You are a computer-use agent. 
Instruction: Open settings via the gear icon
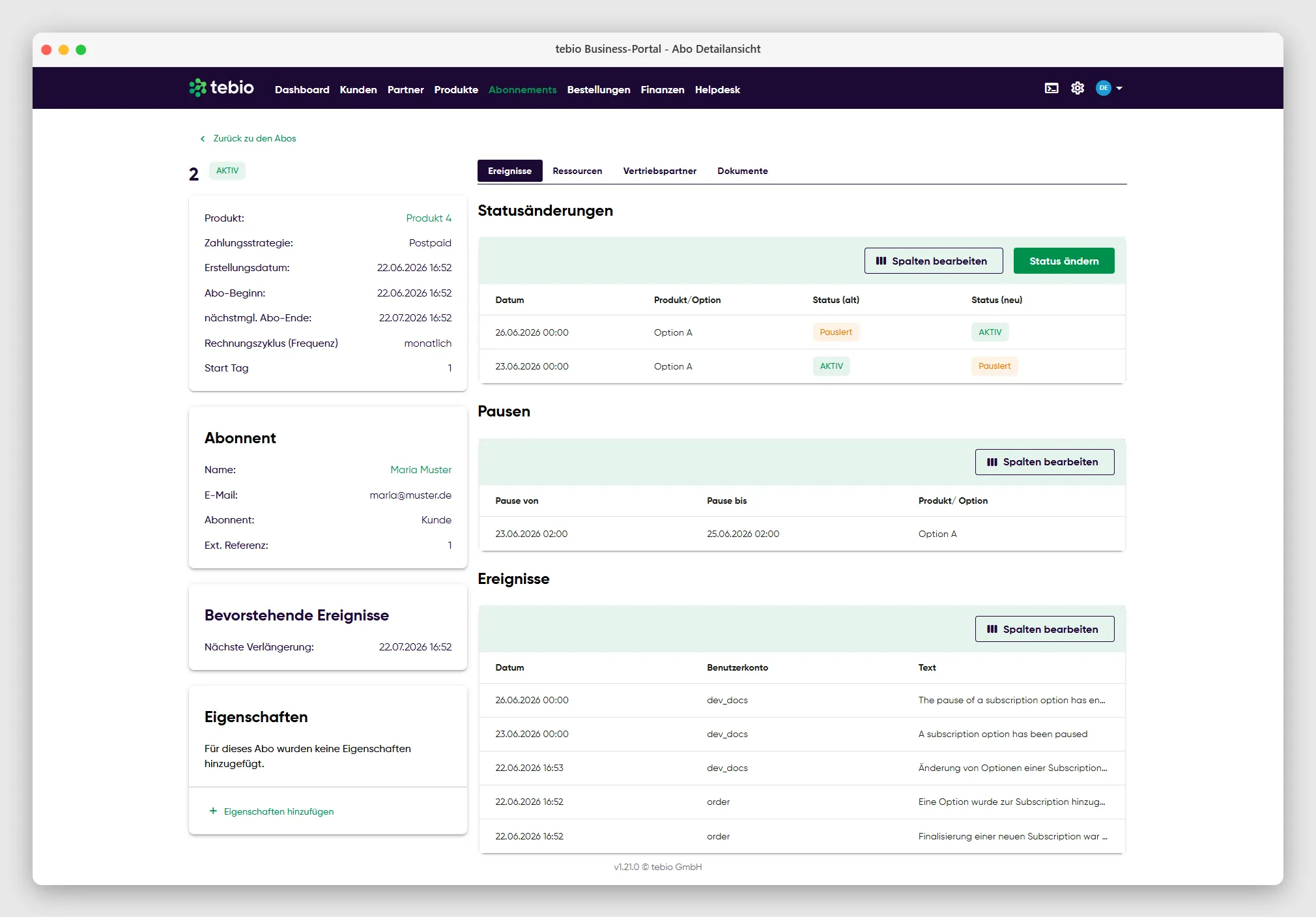(x=1078, y=88)
